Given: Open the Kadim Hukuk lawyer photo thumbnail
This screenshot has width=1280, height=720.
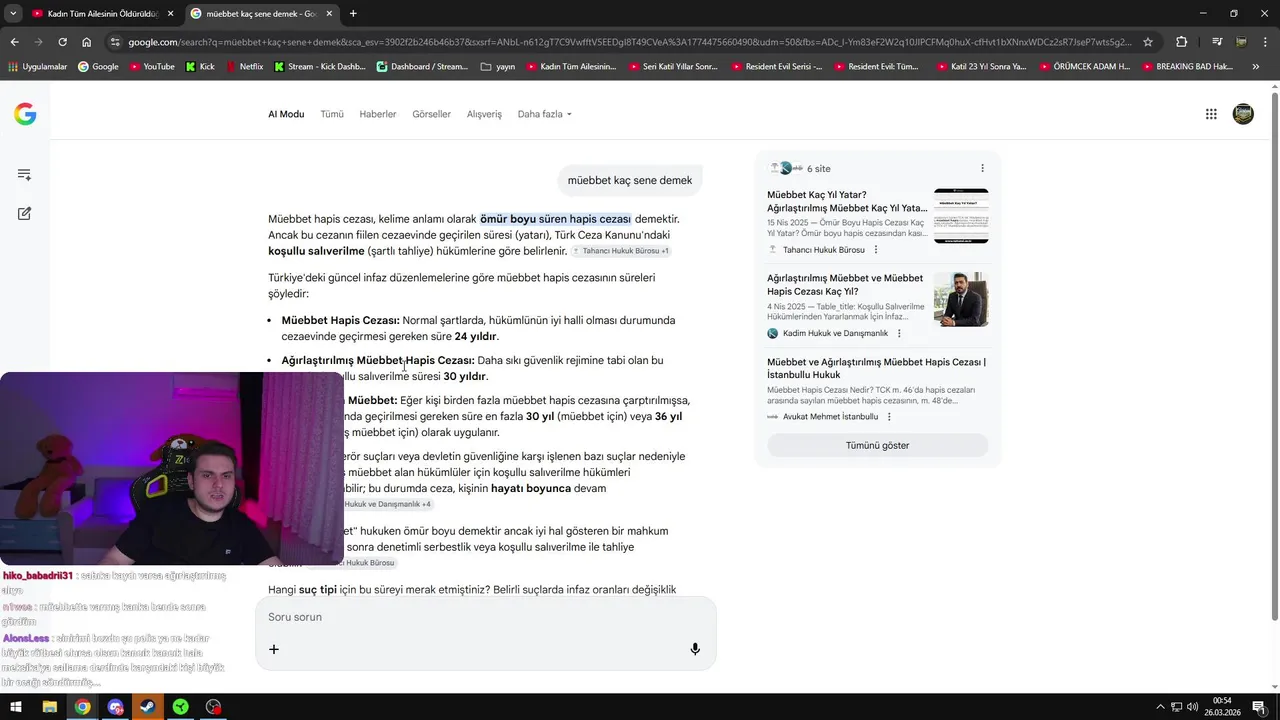Looking at the screenshot, I should point(961,299).
